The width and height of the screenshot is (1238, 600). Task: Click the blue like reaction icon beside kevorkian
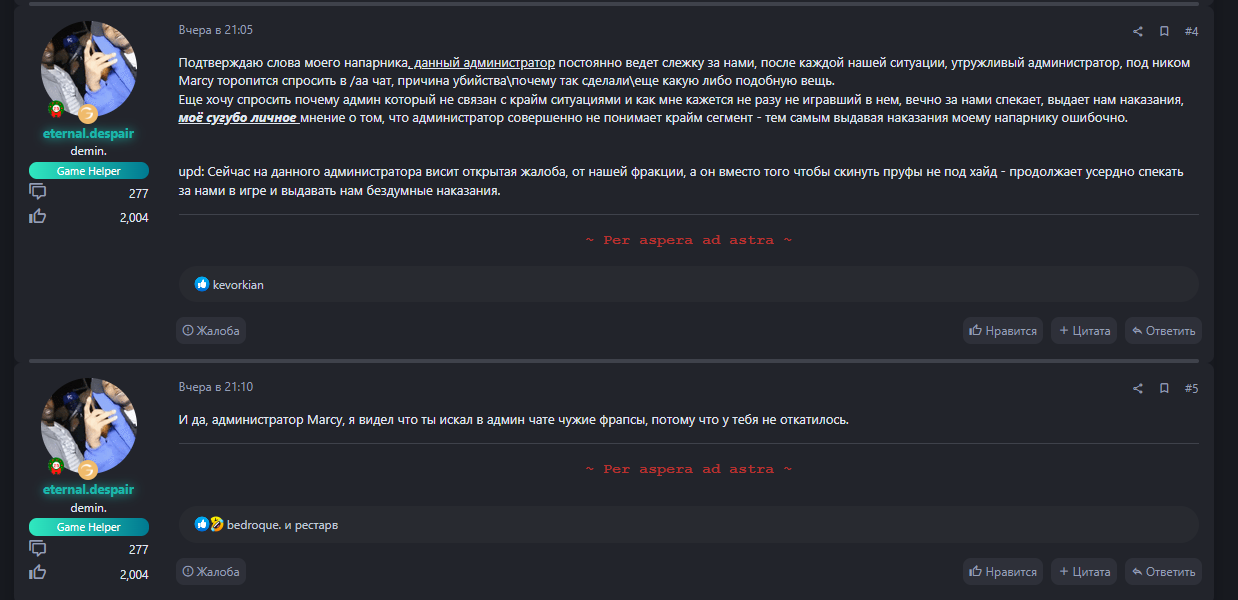coord(202,284)
